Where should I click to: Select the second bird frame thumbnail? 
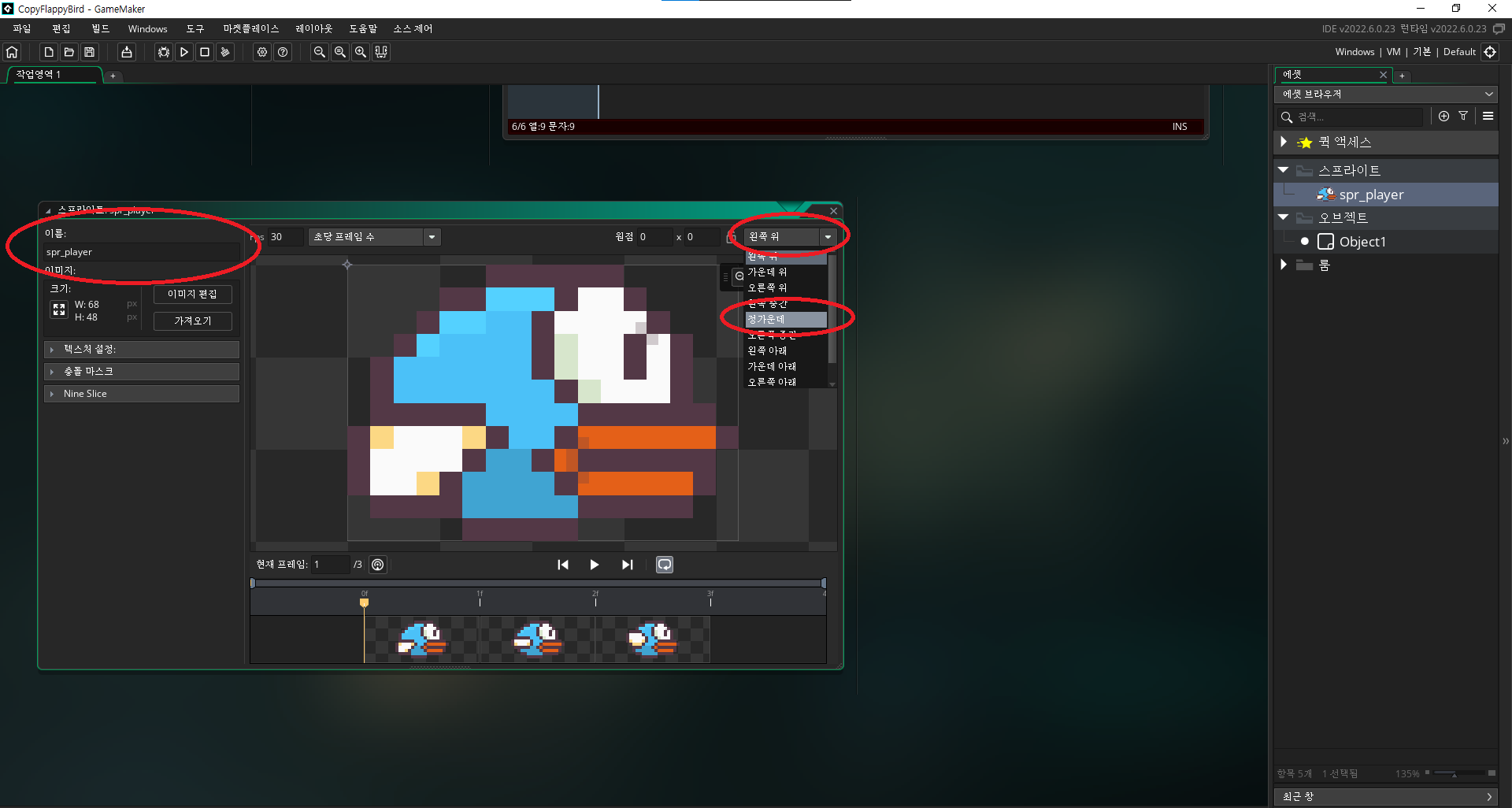pos(538,639)
